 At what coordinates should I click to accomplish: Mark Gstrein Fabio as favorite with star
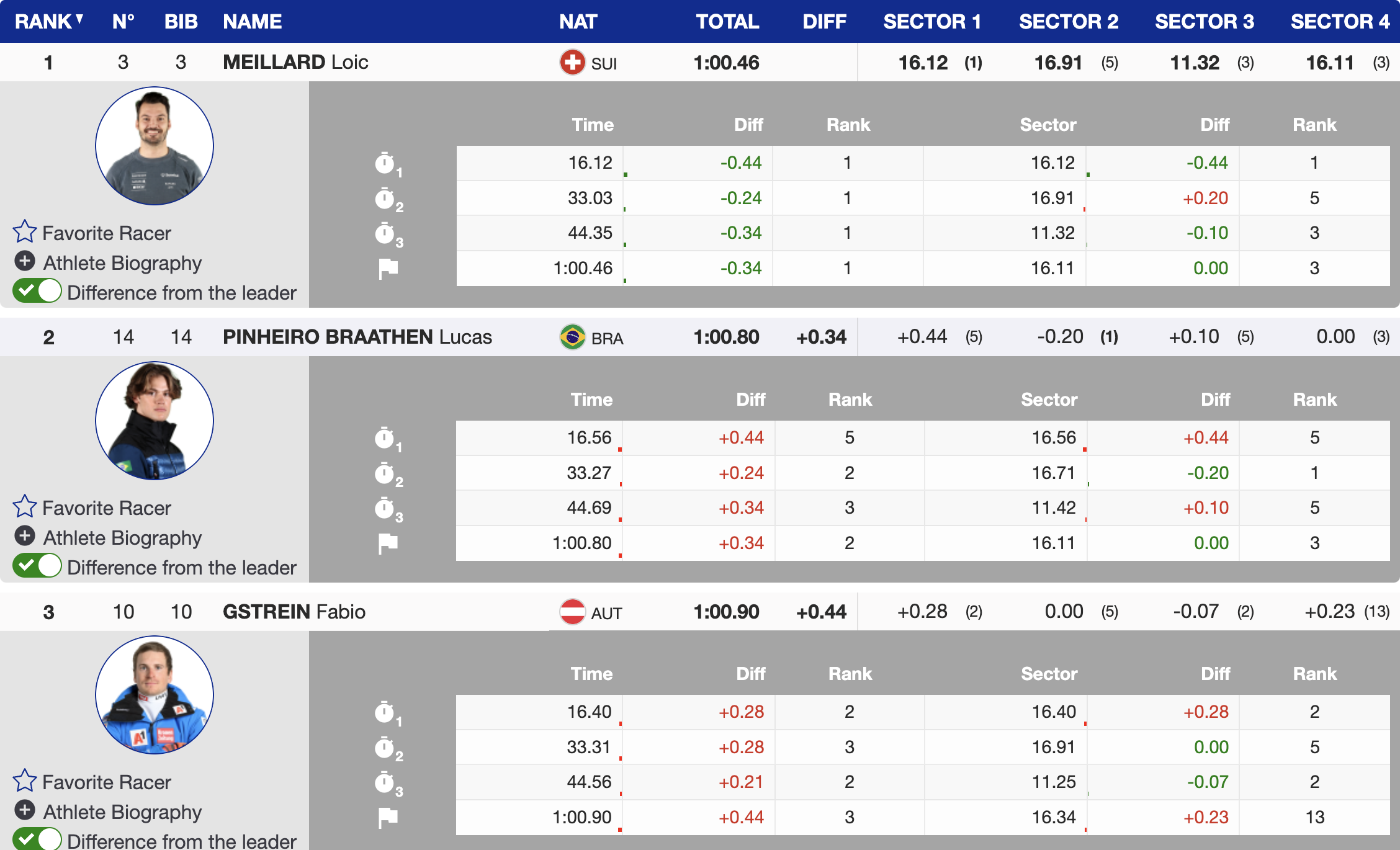[x=25, y=781]
